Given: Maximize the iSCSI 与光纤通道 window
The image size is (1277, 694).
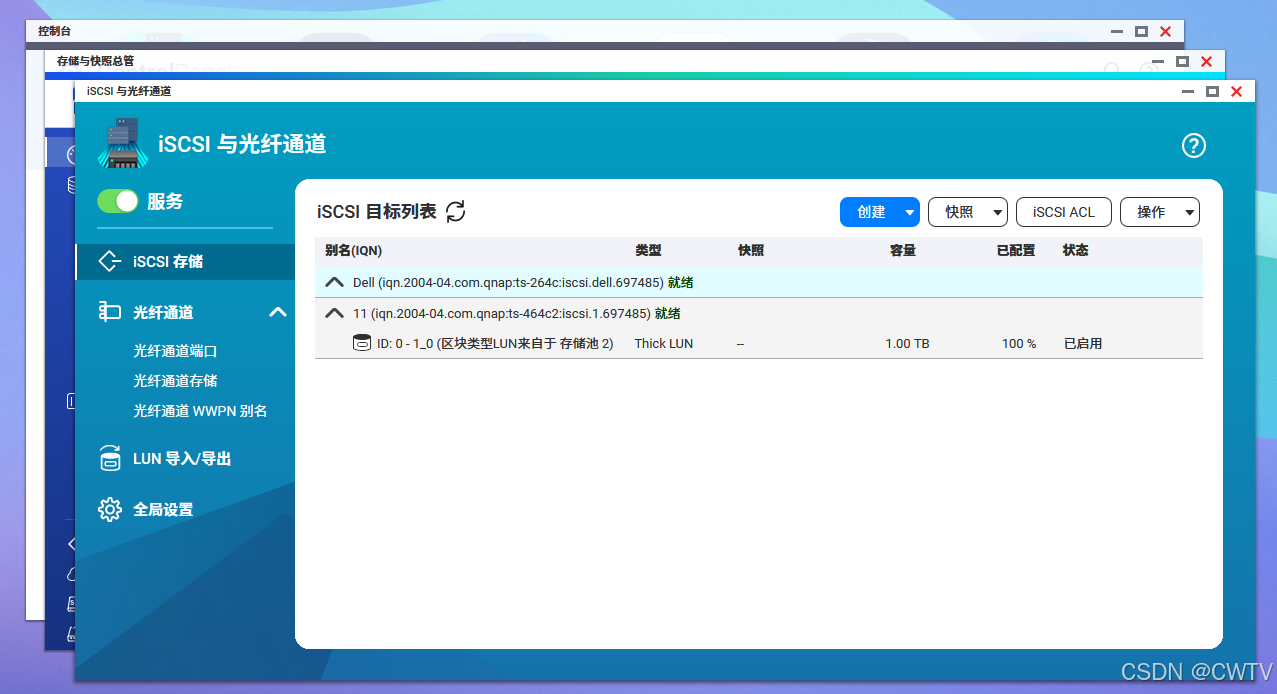Looking at the screenshot, I should coord(1212,91).
